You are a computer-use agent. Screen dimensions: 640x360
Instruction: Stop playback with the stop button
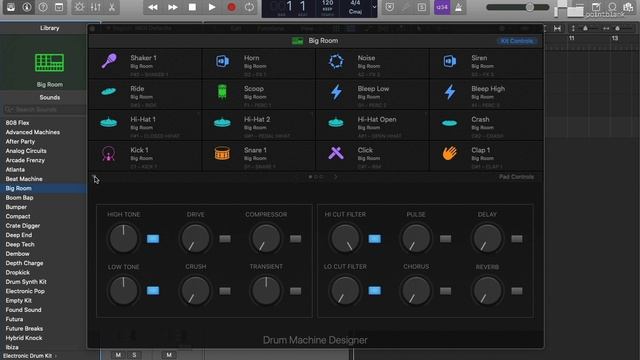192,7
